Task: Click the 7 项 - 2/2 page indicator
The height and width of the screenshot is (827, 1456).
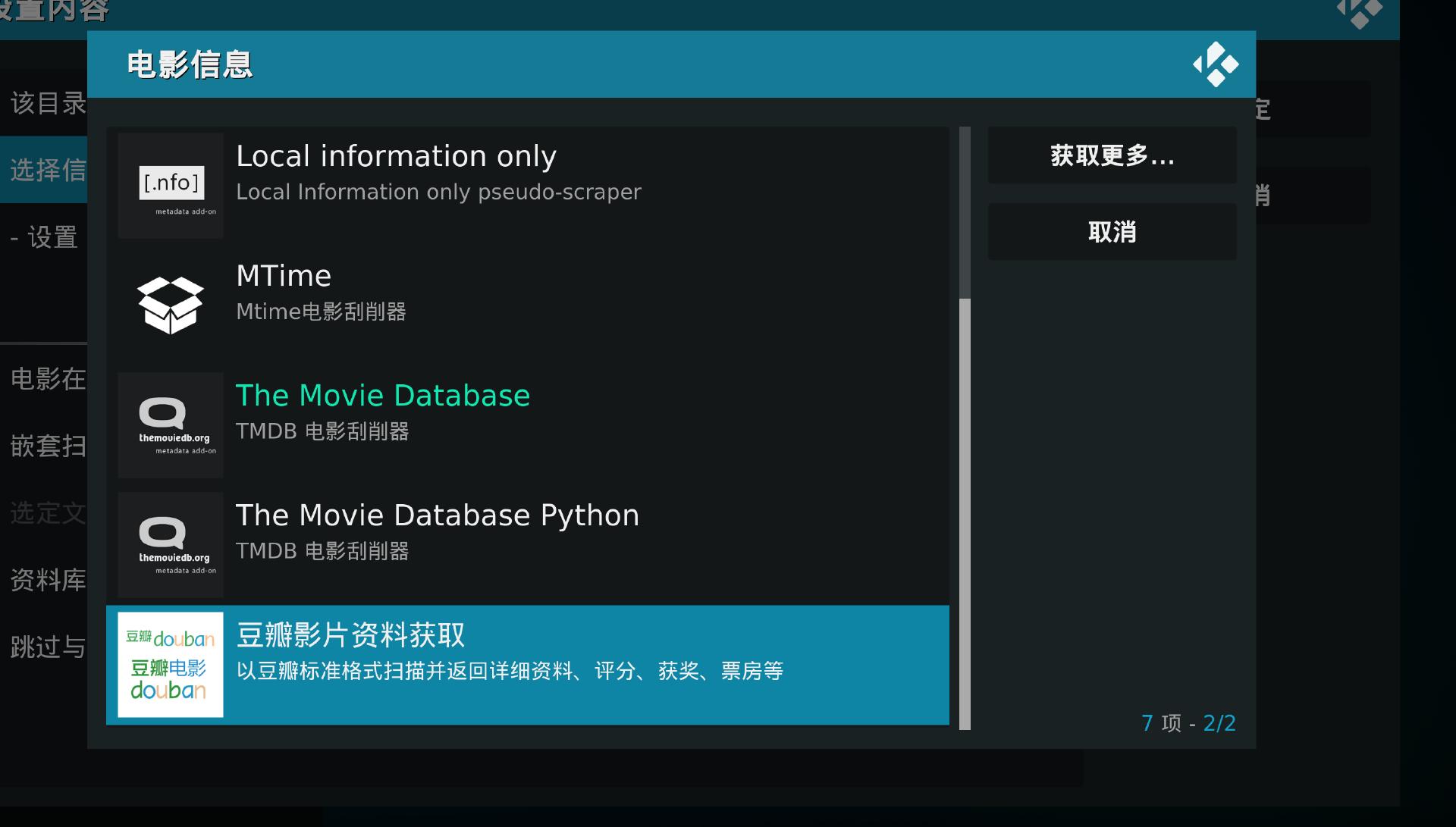Action: coord(1188,724)
